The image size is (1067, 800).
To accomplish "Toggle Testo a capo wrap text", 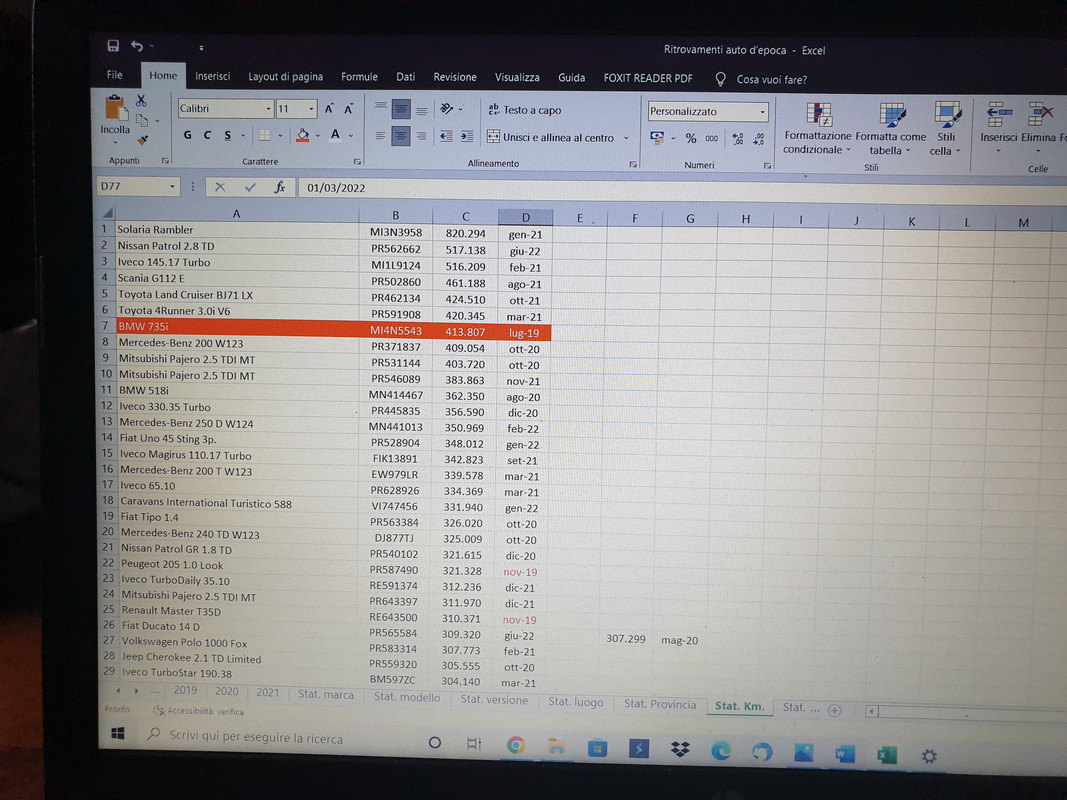I will click(525, 110).
